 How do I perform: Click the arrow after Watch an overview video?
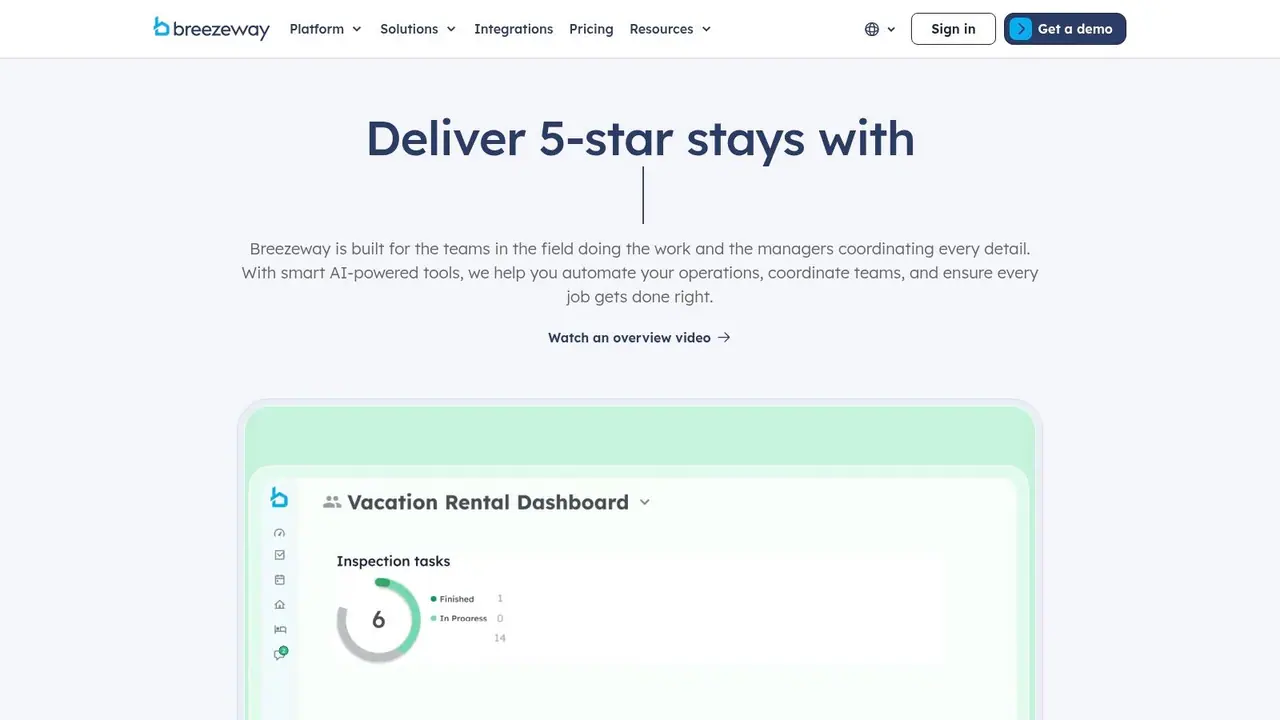[724, 338]
